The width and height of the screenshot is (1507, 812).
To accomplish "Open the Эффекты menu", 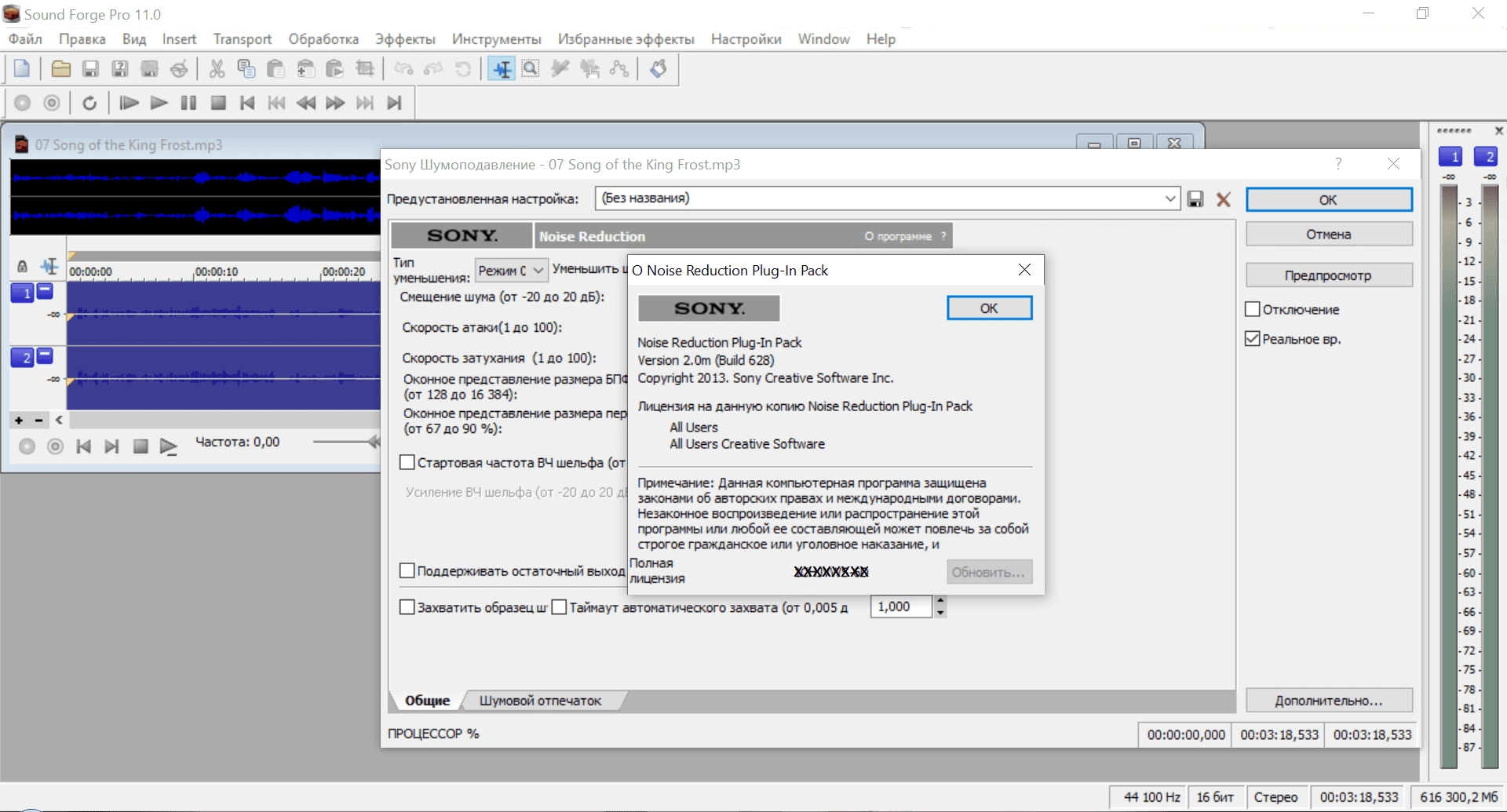I will 405,39.
